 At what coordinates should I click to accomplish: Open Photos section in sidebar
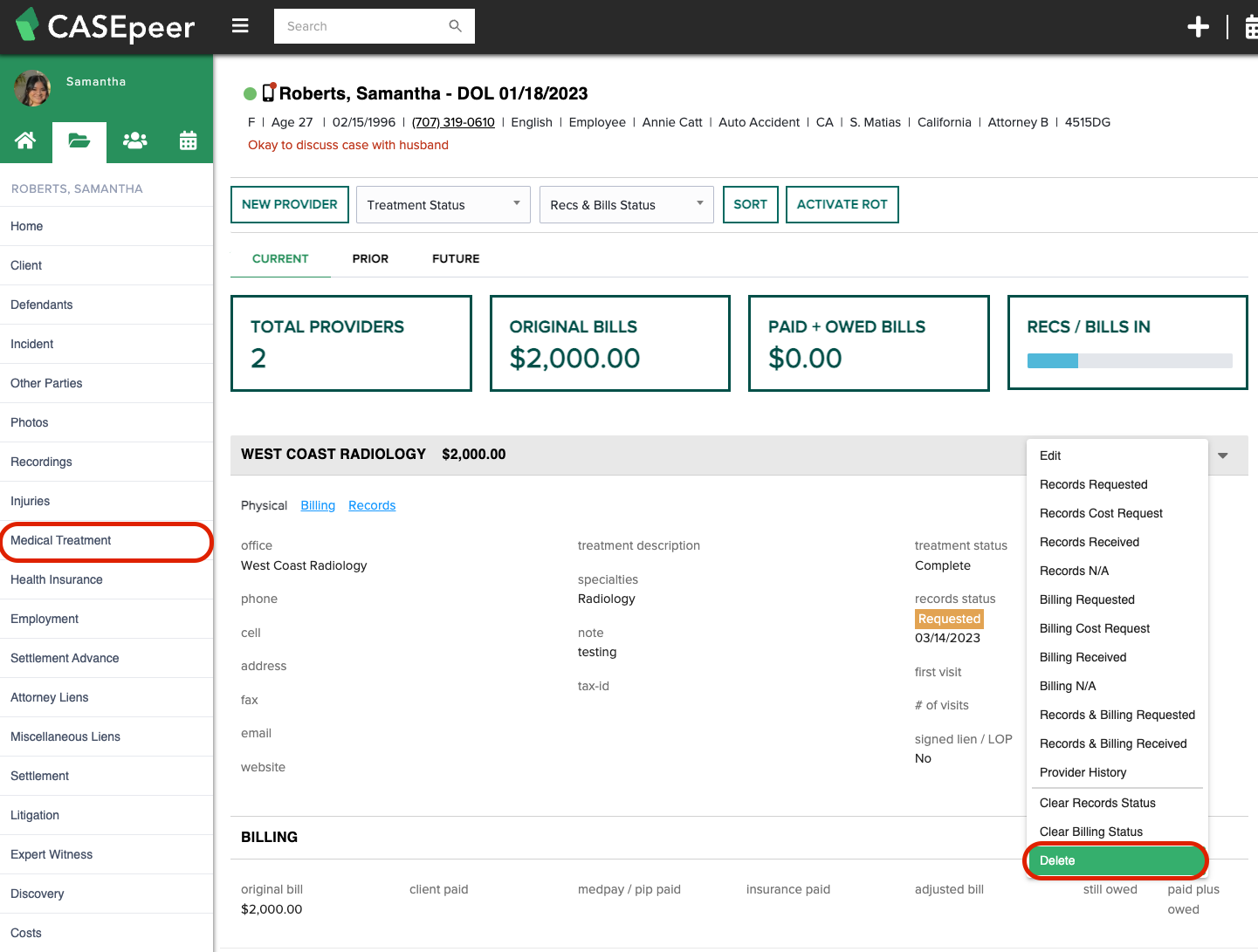(x=107, y=422)
